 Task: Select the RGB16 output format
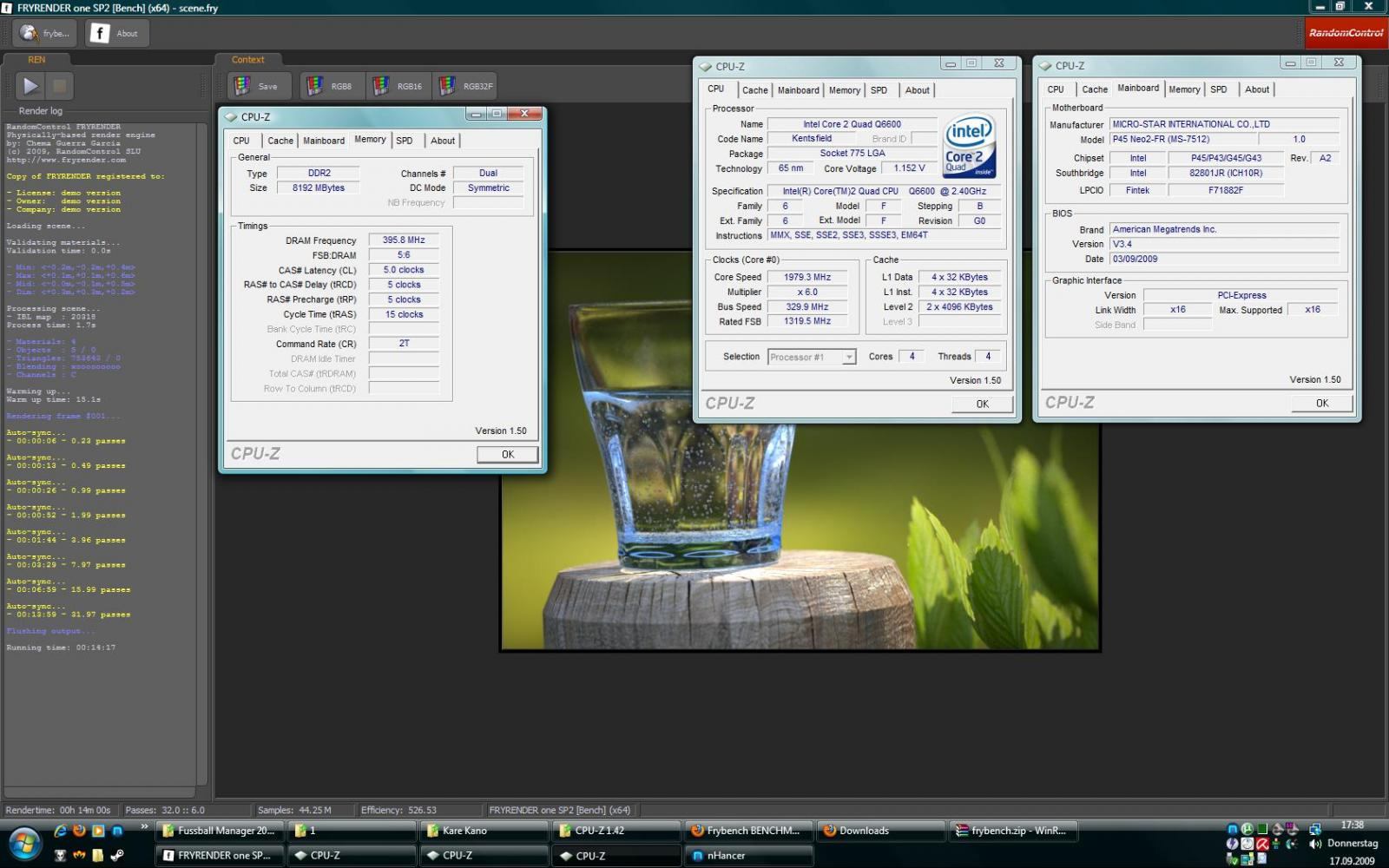tap(398, 86)
